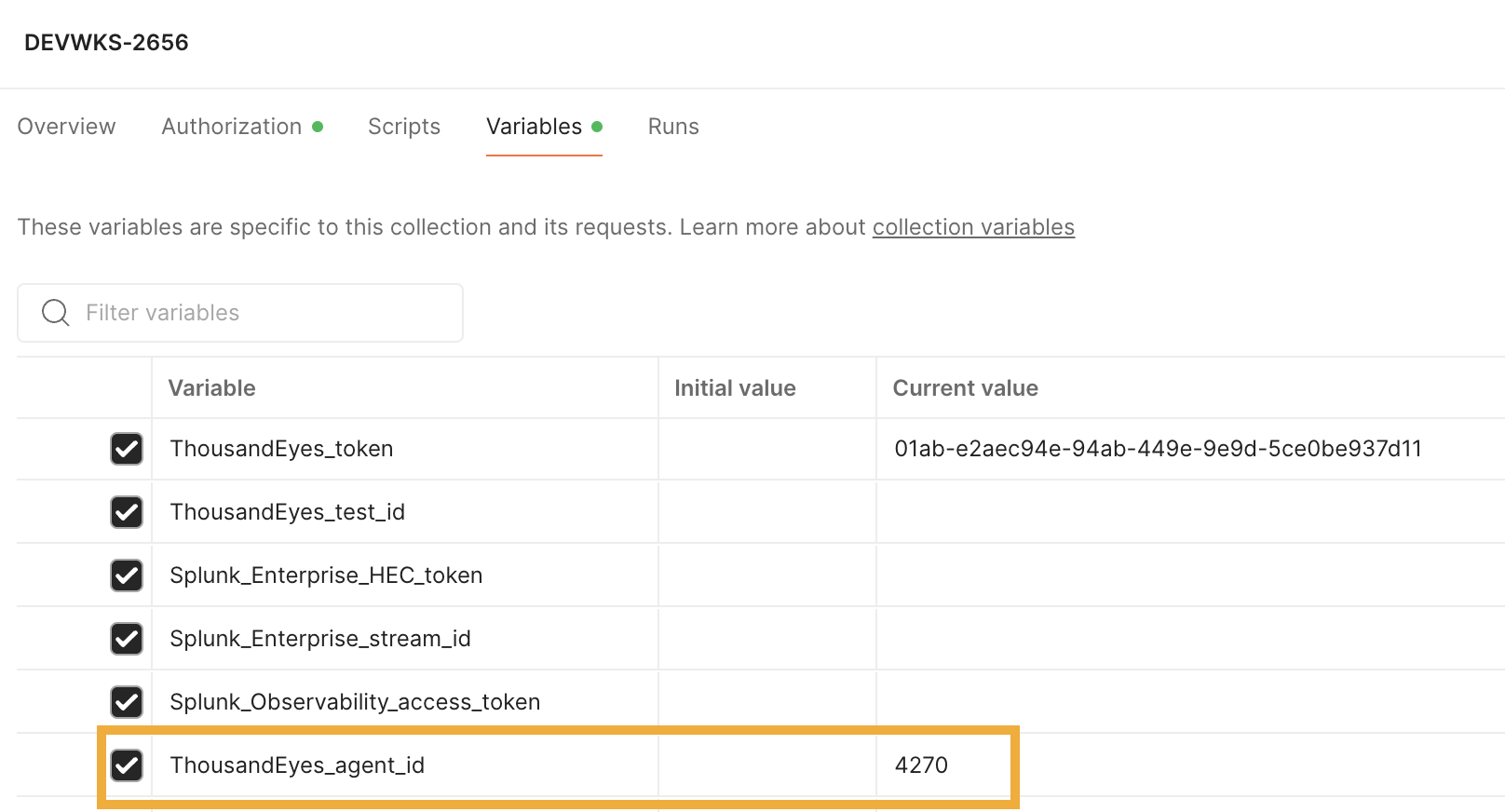Uncheck the ThousandEyes_token variable checkbox

[127, 449]
